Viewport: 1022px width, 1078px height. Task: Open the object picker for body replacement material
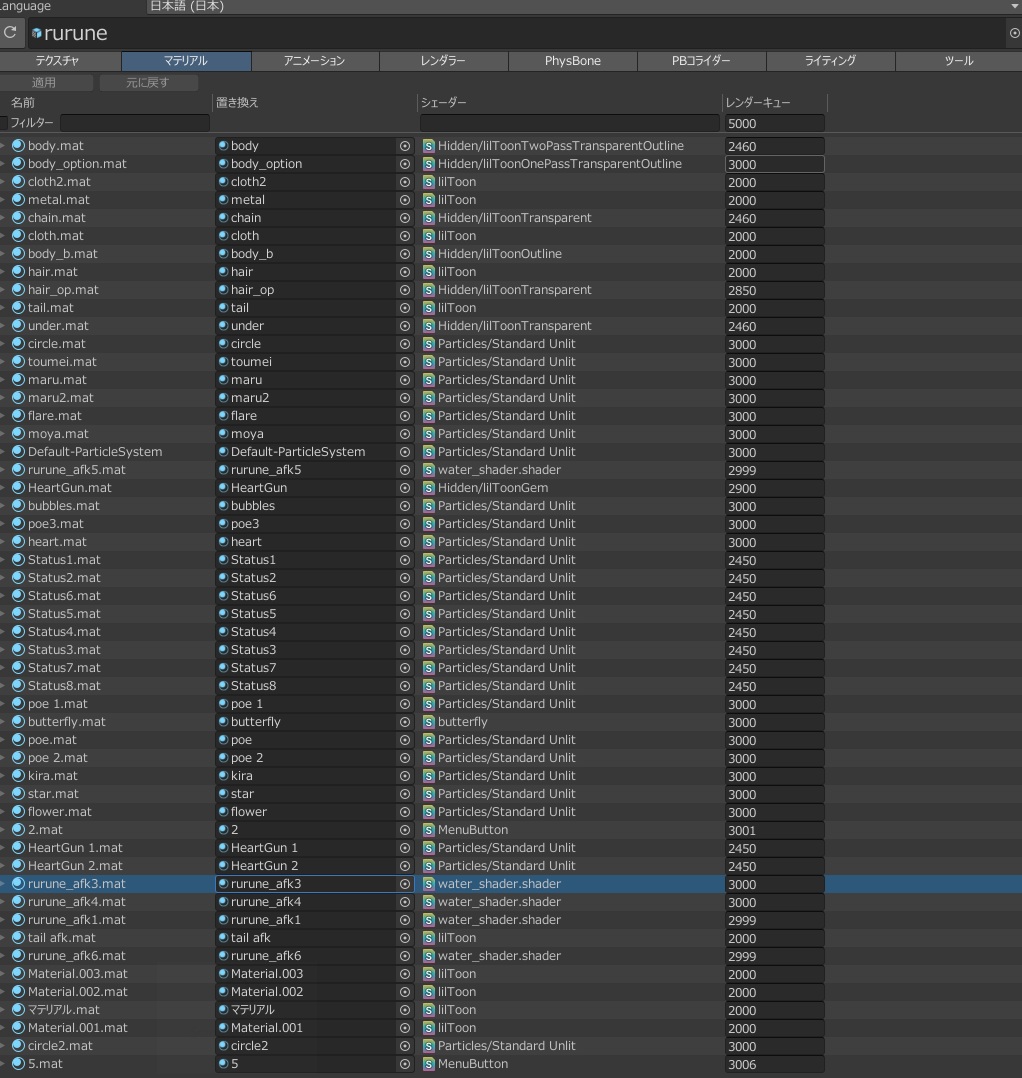[x=405, y=146]
